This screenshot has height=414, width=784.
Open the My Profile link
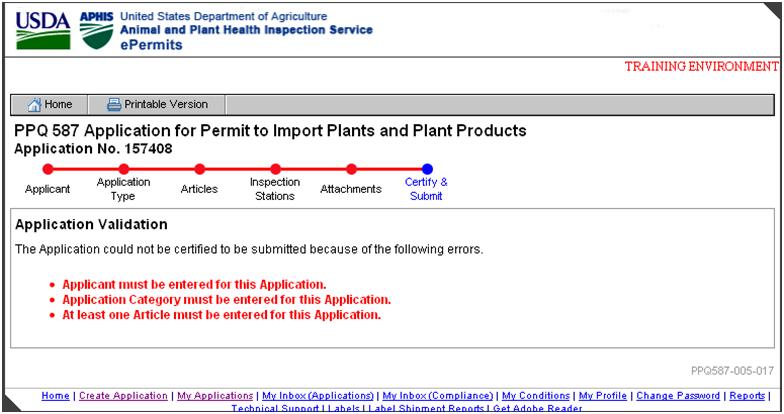(x=605, y=396)
